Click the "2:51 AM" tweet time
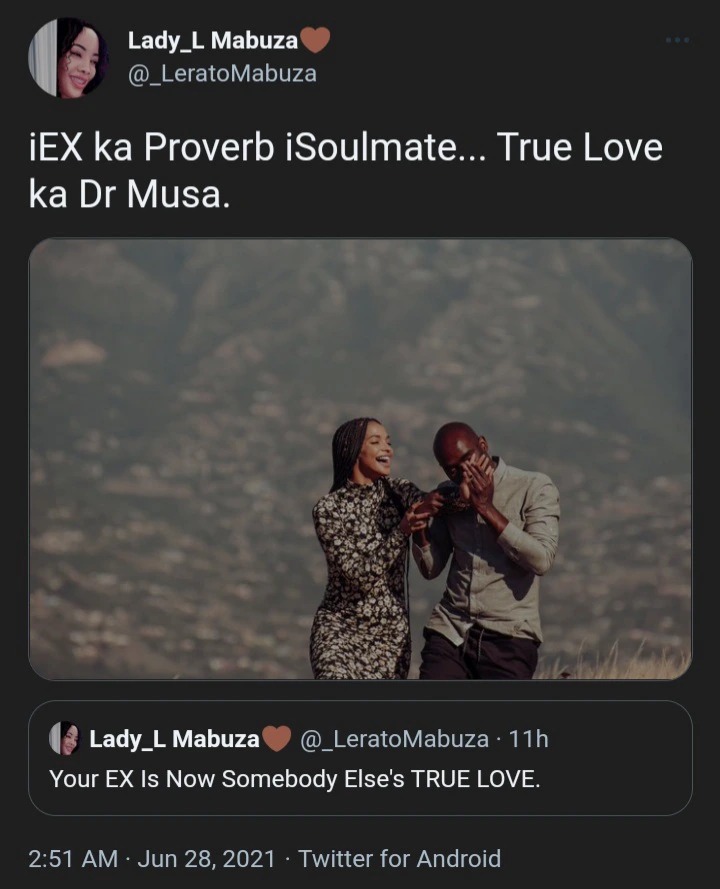The width and height of the screenshot is (720, 889). (x=72, y=858)
